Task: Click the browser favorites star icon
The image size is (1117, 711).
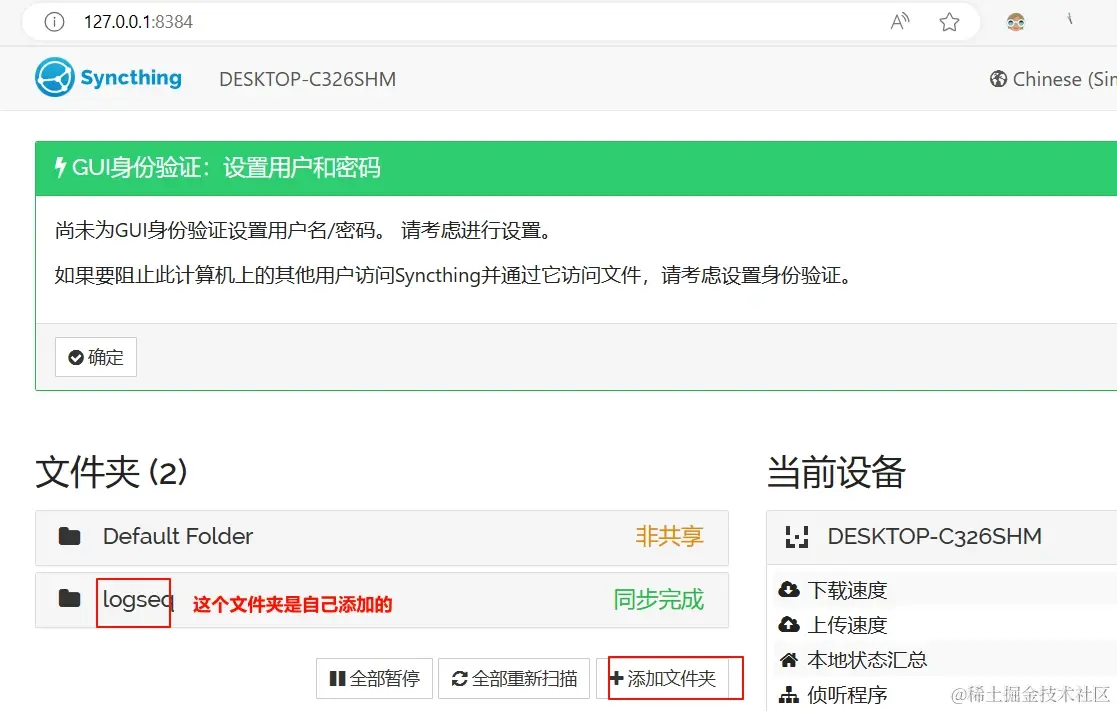Action: point(948,20)
